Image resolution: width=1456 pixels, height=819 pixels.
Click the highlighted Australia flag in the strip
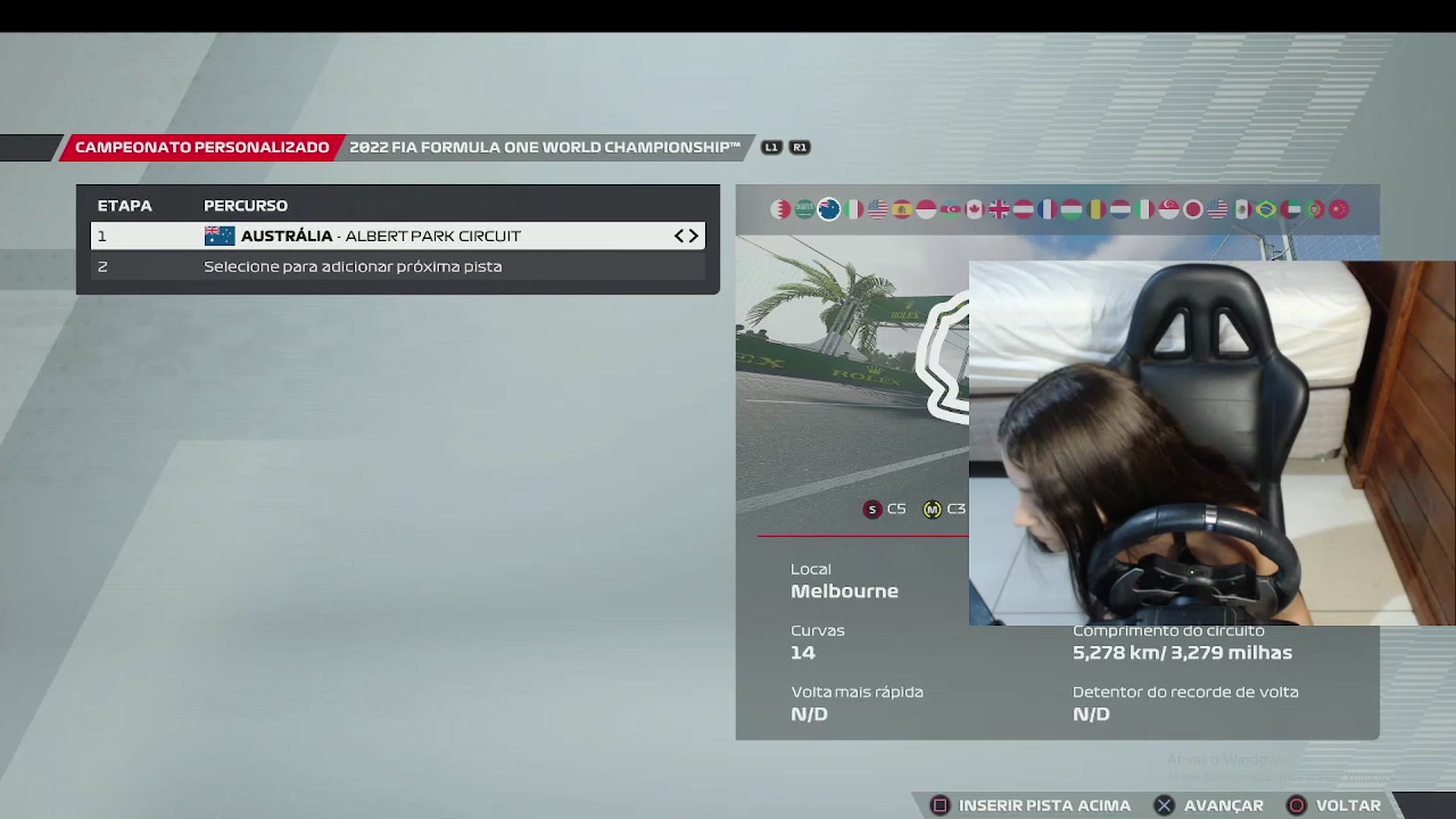(x=829, y=209)
